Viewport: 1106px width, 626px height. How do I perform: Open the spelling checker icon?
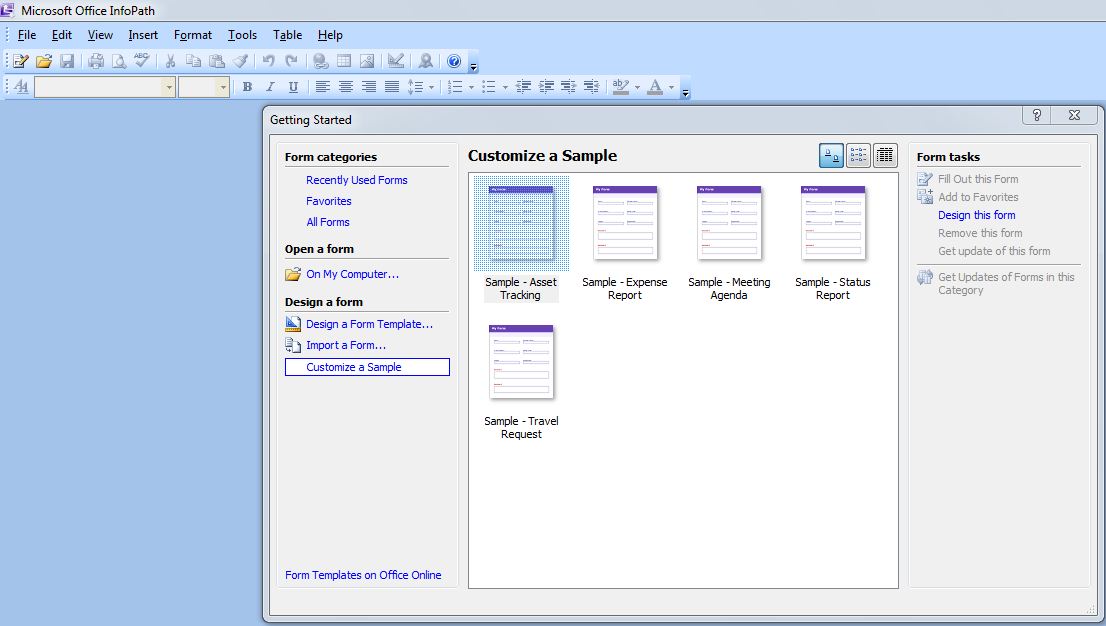point(141,60)
